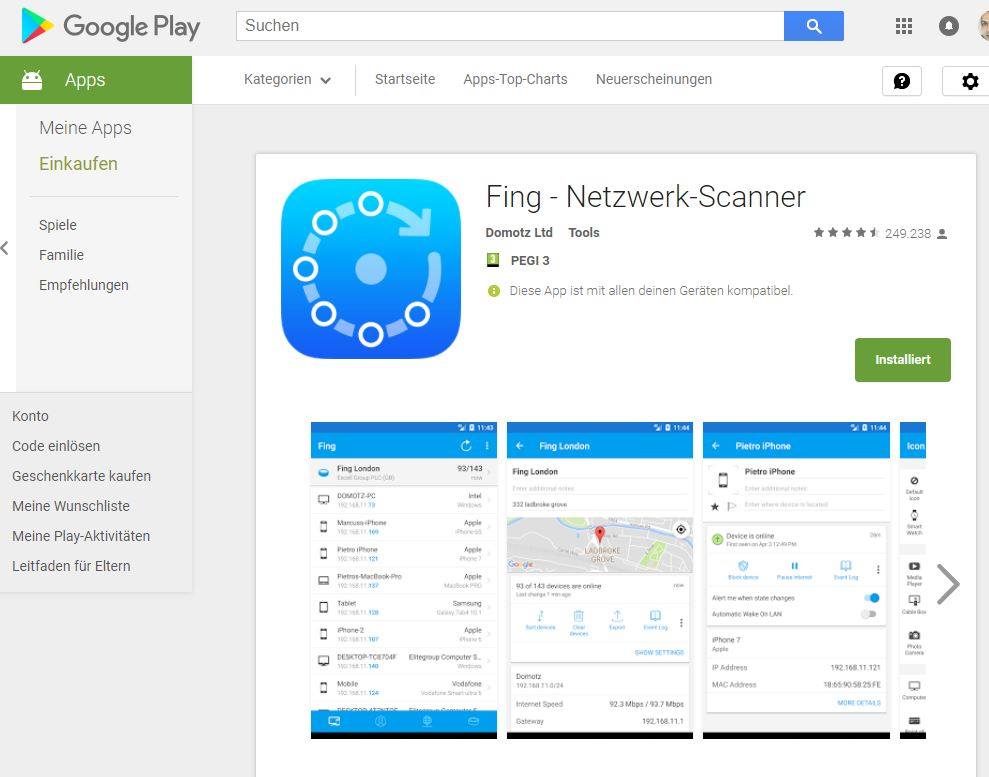The height and width of the screenshot is (777, 989).
Task: Open the Google apps grid icon
Action: click(x=904, y=26)
